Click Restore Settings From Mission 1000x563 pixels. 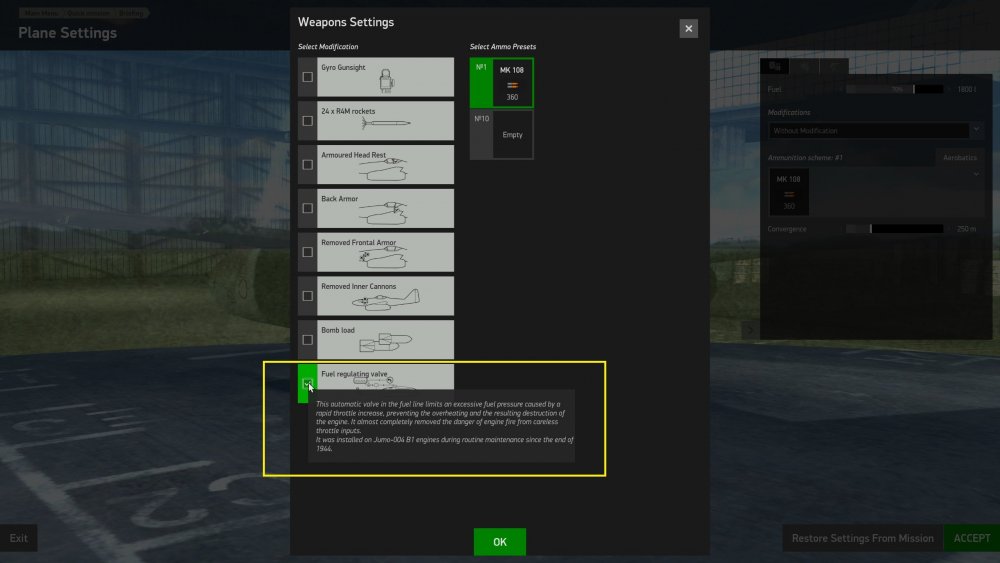click(862, 538)
